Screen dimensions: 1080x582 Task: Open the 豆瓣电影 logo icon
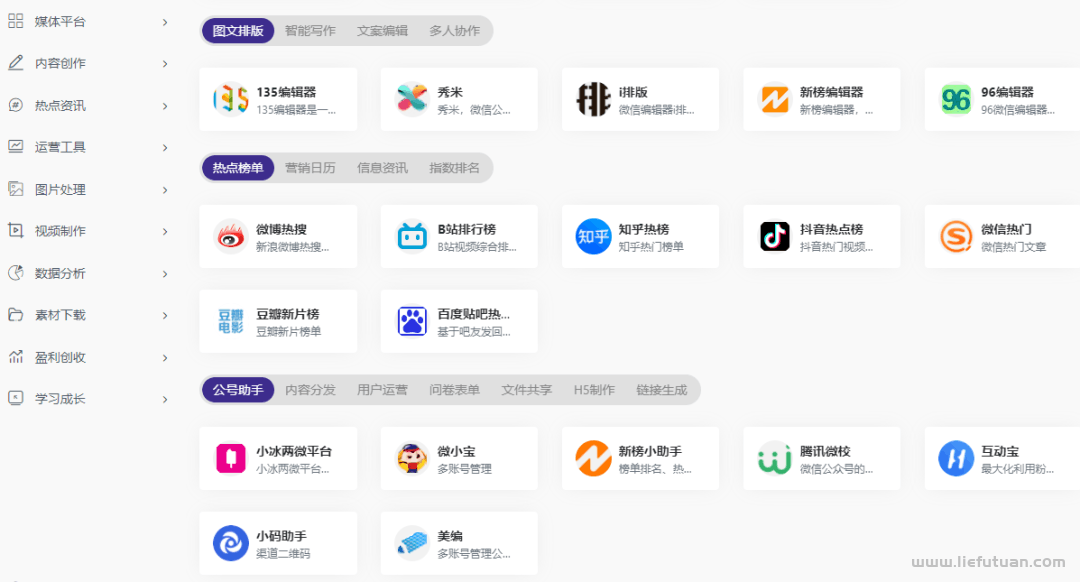click(x=231, y=321)
